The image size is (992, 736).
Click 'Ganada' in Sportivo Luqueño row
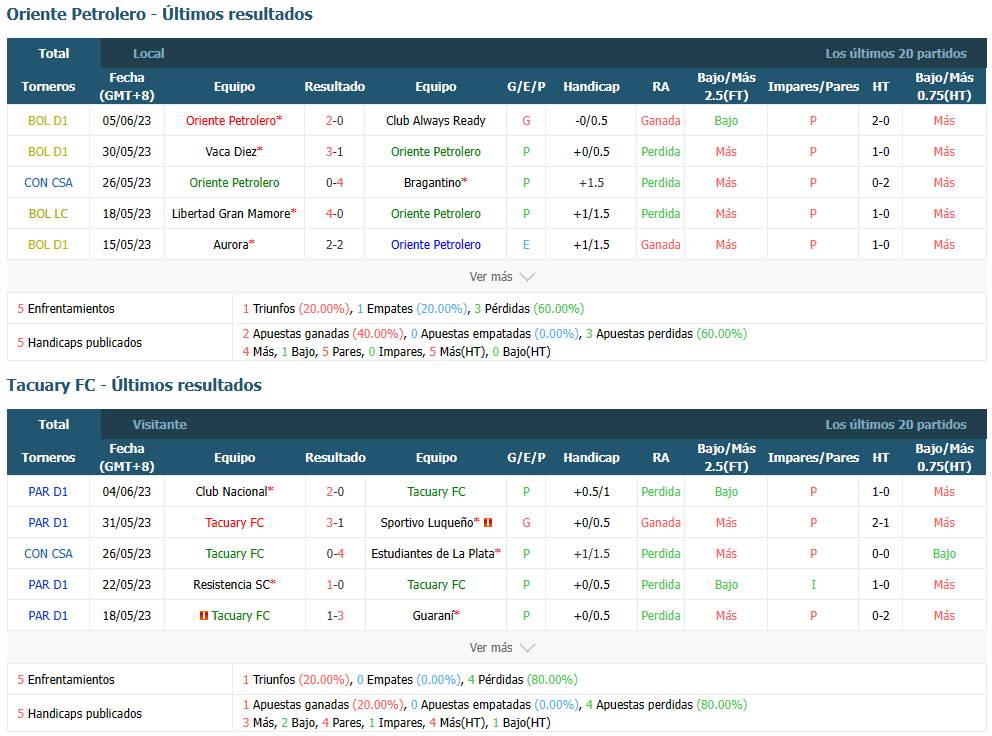tap(660, 522)
